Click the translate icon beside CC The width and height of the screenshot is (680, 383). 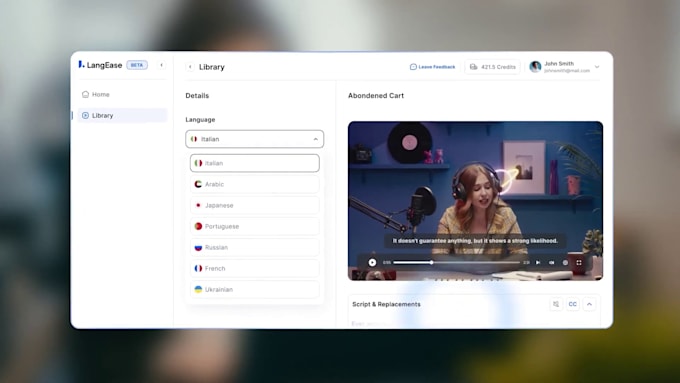tap(556, 304)
